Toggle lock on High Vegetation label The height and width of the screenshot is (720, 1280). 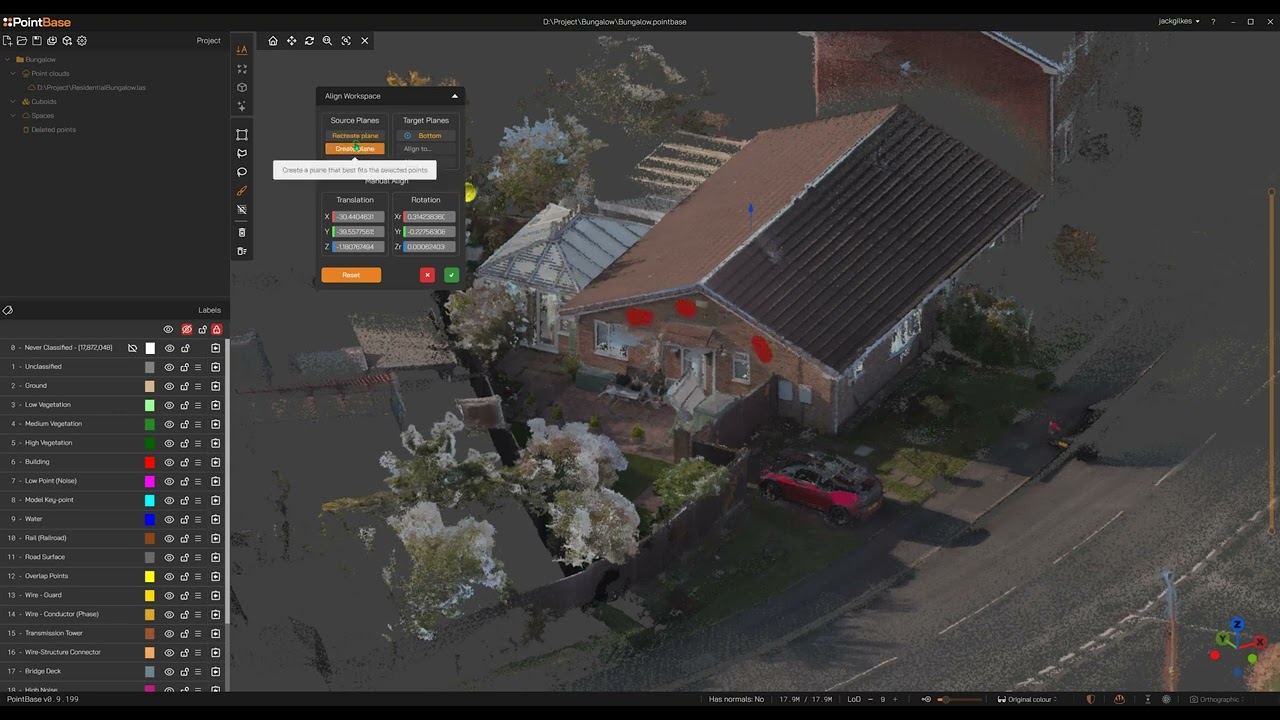tap(185, 443)
